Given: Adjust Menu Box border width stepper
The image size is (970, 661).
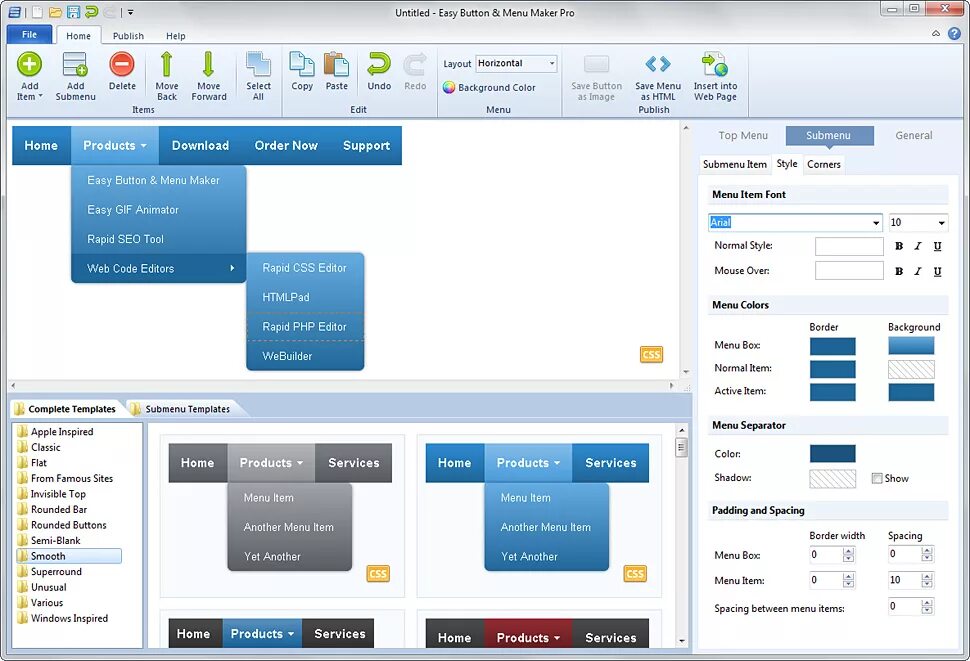Looking at the screenshot, I should coord(848,555).
